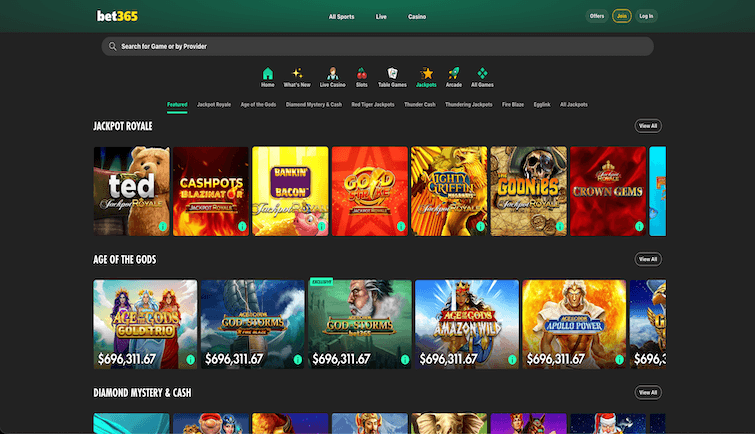The width and height of the screenshot is (755, 434).
Task: Open Ted Jackpot Royale game tile
Action: pos(131,191)
